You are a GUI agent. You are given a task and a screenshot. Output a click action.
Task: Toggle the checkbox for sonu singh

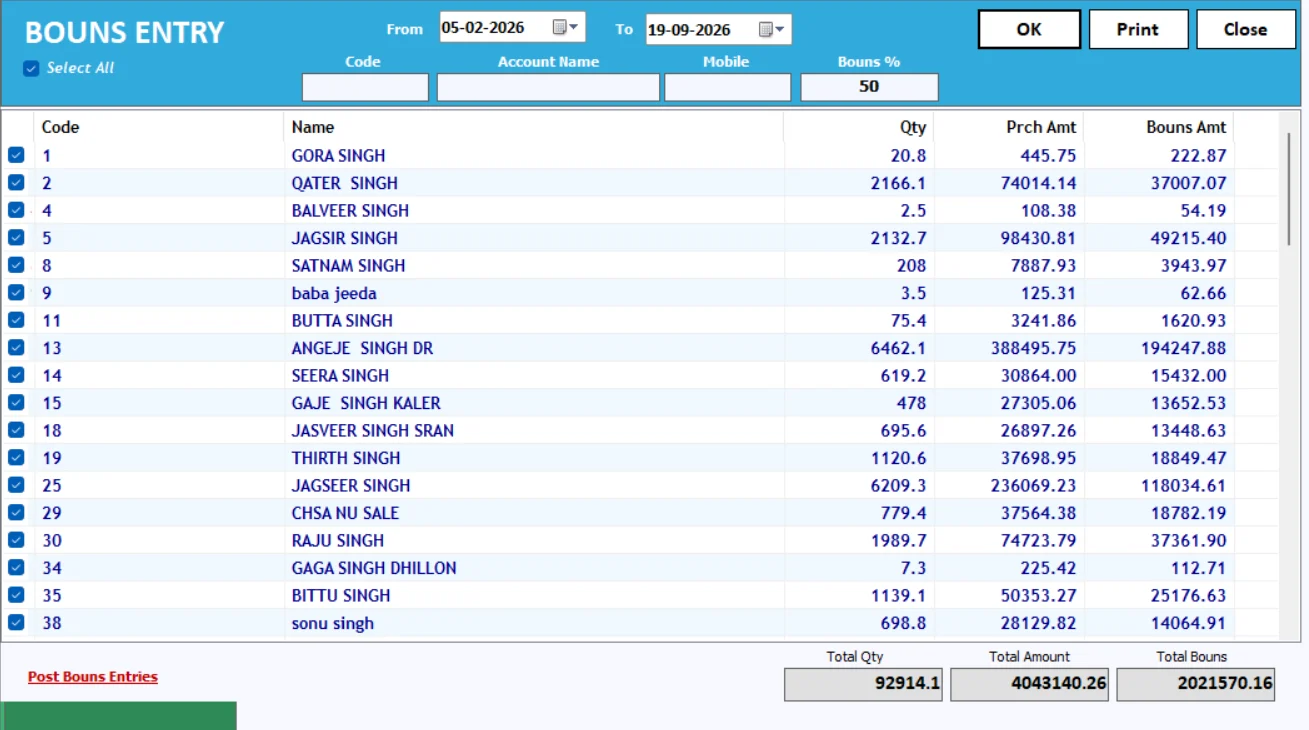tap(16, 623)
